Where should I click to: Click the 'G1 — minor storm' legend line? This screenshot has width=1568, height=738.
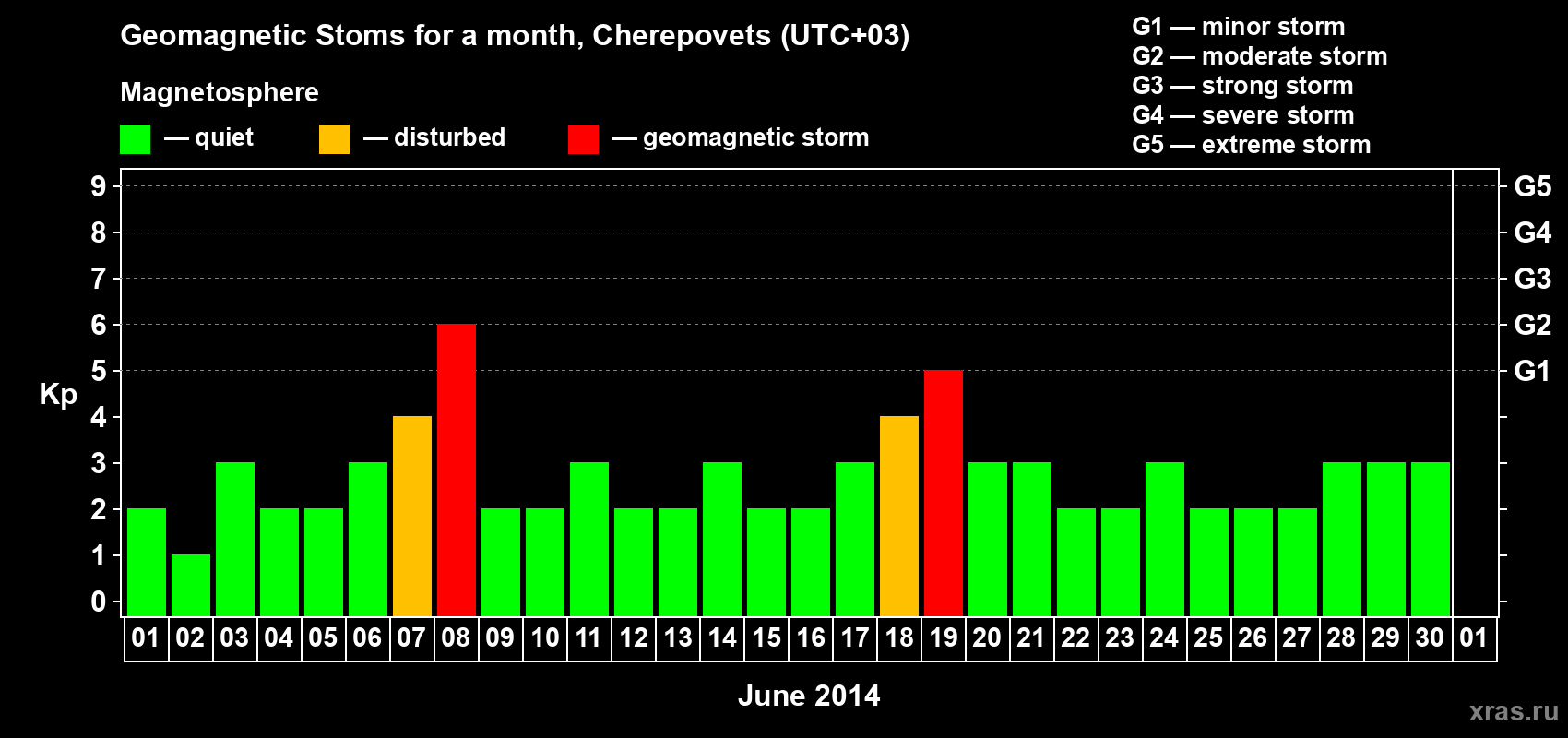pyautogui.click(x=1239, y=27)
